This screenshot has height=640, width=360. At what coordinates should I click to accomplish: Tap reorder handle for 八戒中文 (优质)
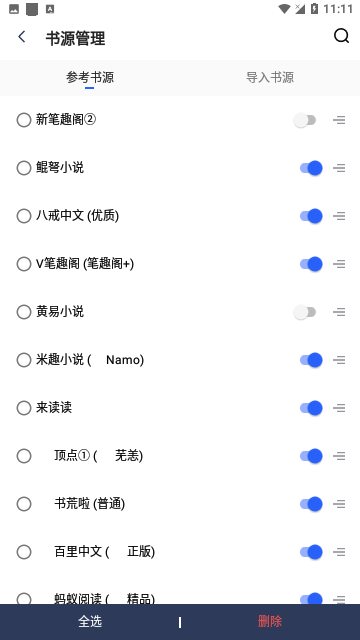coord(339,216)
